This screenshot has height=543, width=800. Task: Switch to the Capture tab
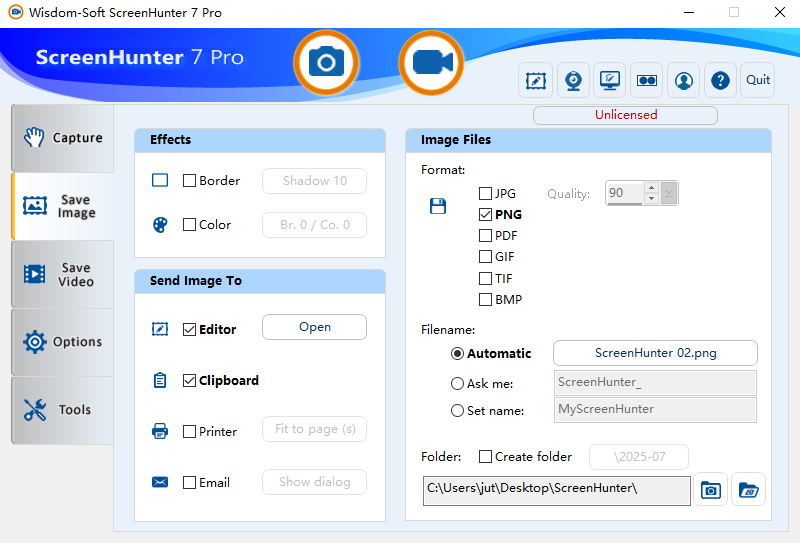tap(63, 138)
